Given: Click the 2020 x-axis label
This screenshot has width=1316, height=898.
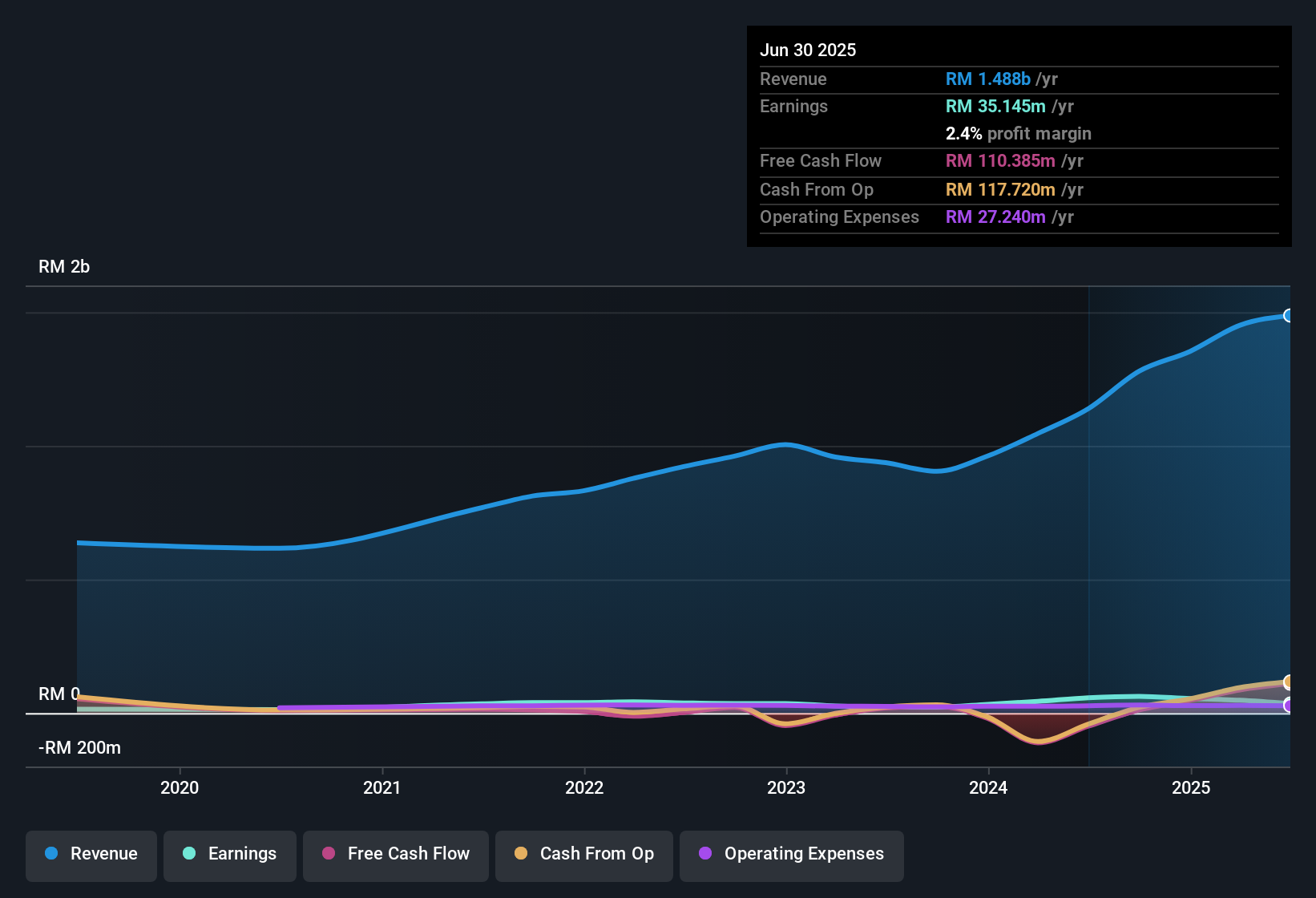Looking at the screenshot, I should pyautogui.click(x=180, y=787).
